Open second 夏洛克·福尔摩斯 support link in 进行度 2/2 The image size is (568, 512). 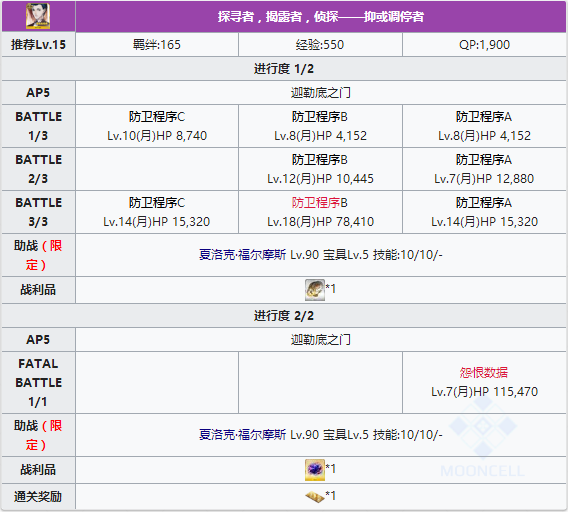242,434
